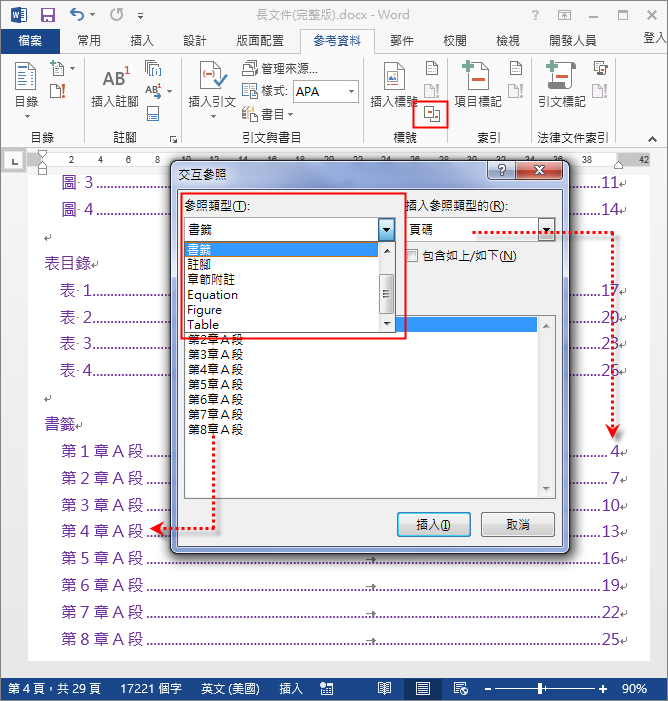The height and width of the screenshot is (701, 668).
Task: Click the Redo/Repeat icon
Action: pos(116,15)
